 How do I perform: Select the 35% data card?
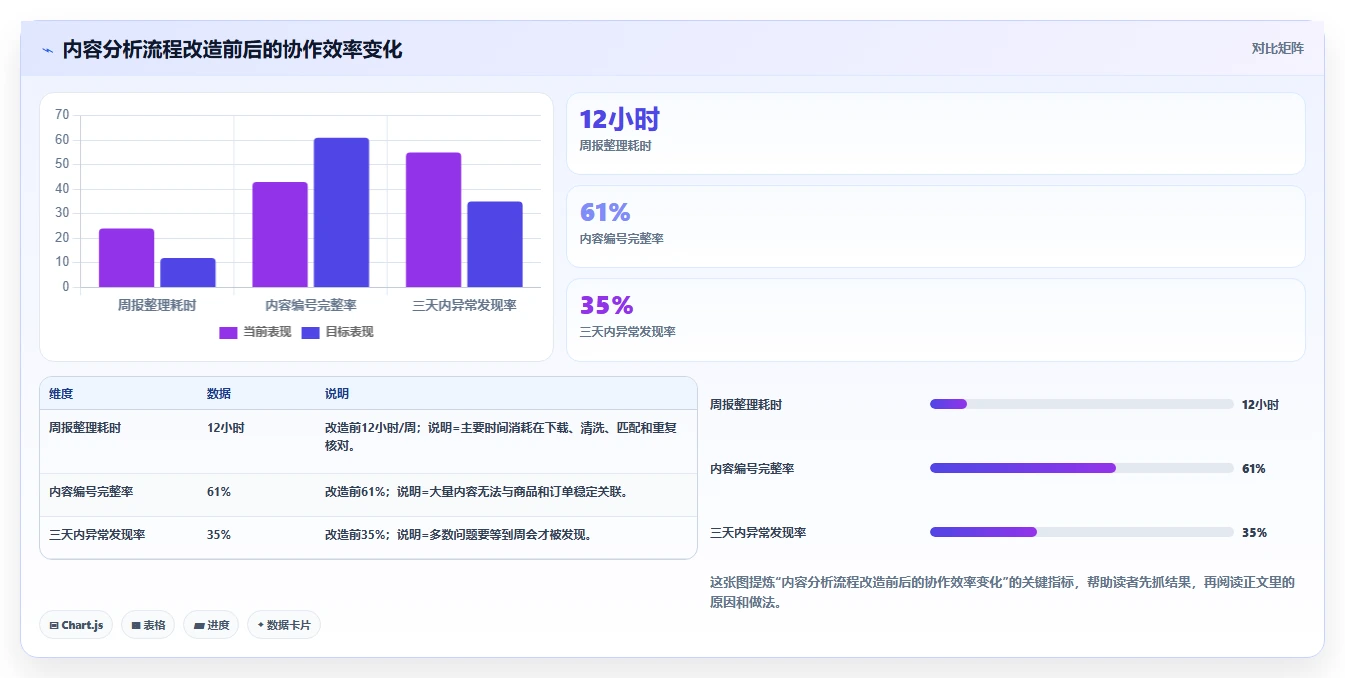(936, 320)
